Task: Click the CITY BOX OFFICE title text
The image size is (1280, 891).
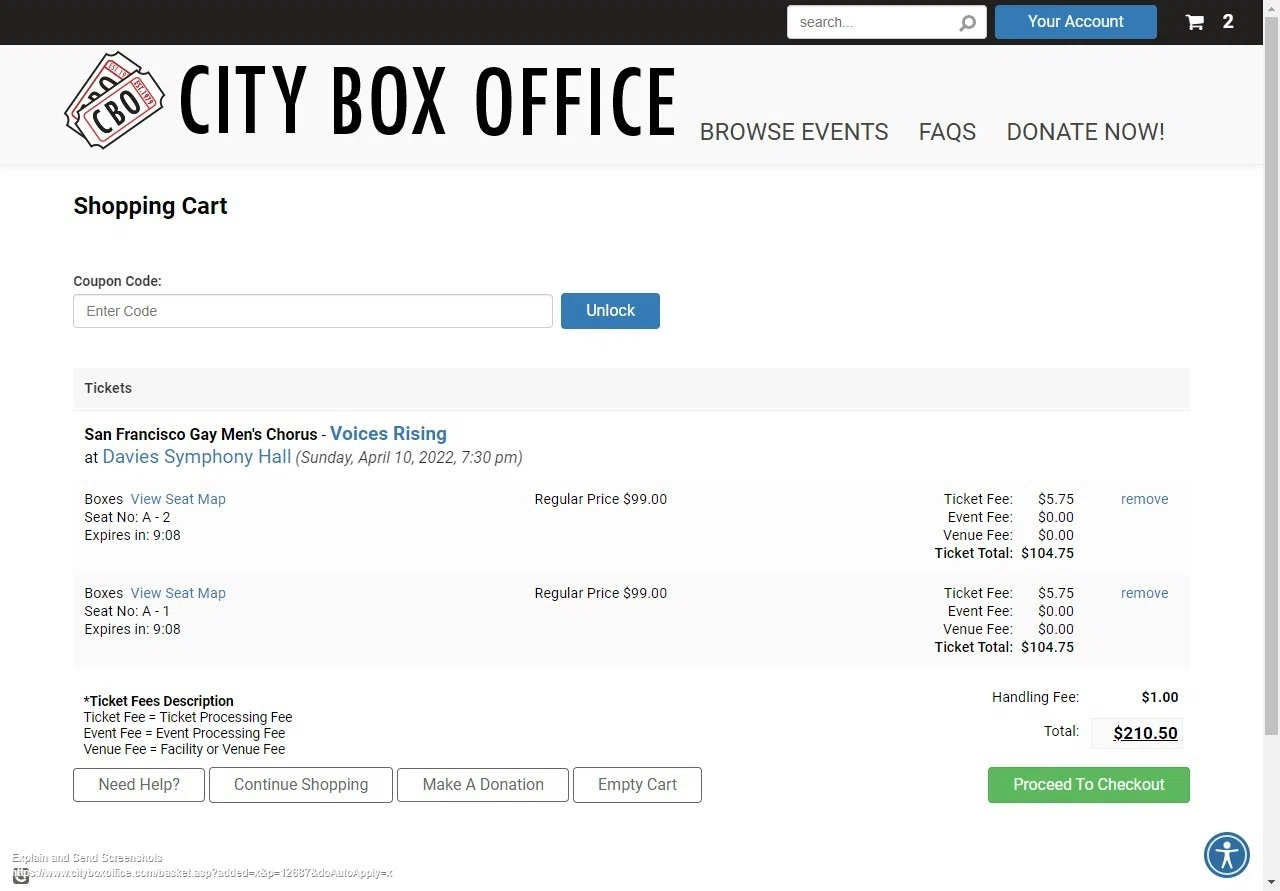Action: (x=428, y=101)
